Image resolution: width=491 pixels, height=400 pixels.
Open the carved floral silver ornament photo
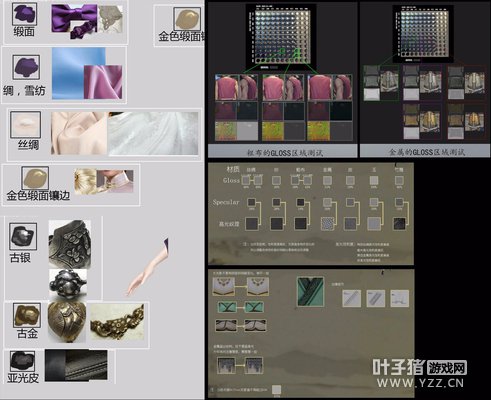pyautogui.click(x=70, y=244)
